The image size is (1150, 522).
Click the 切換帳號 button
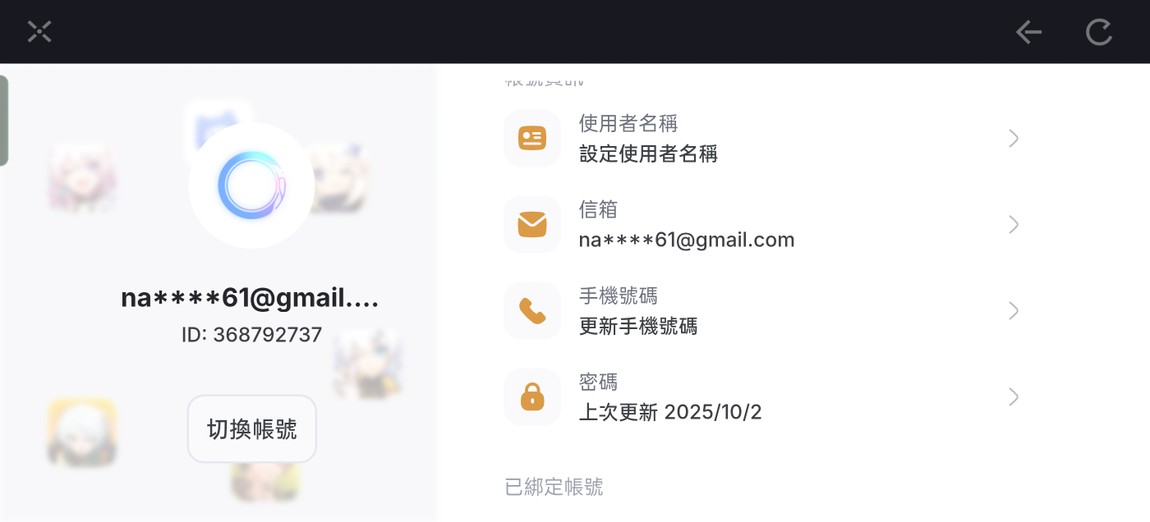[x=252, y=429]
